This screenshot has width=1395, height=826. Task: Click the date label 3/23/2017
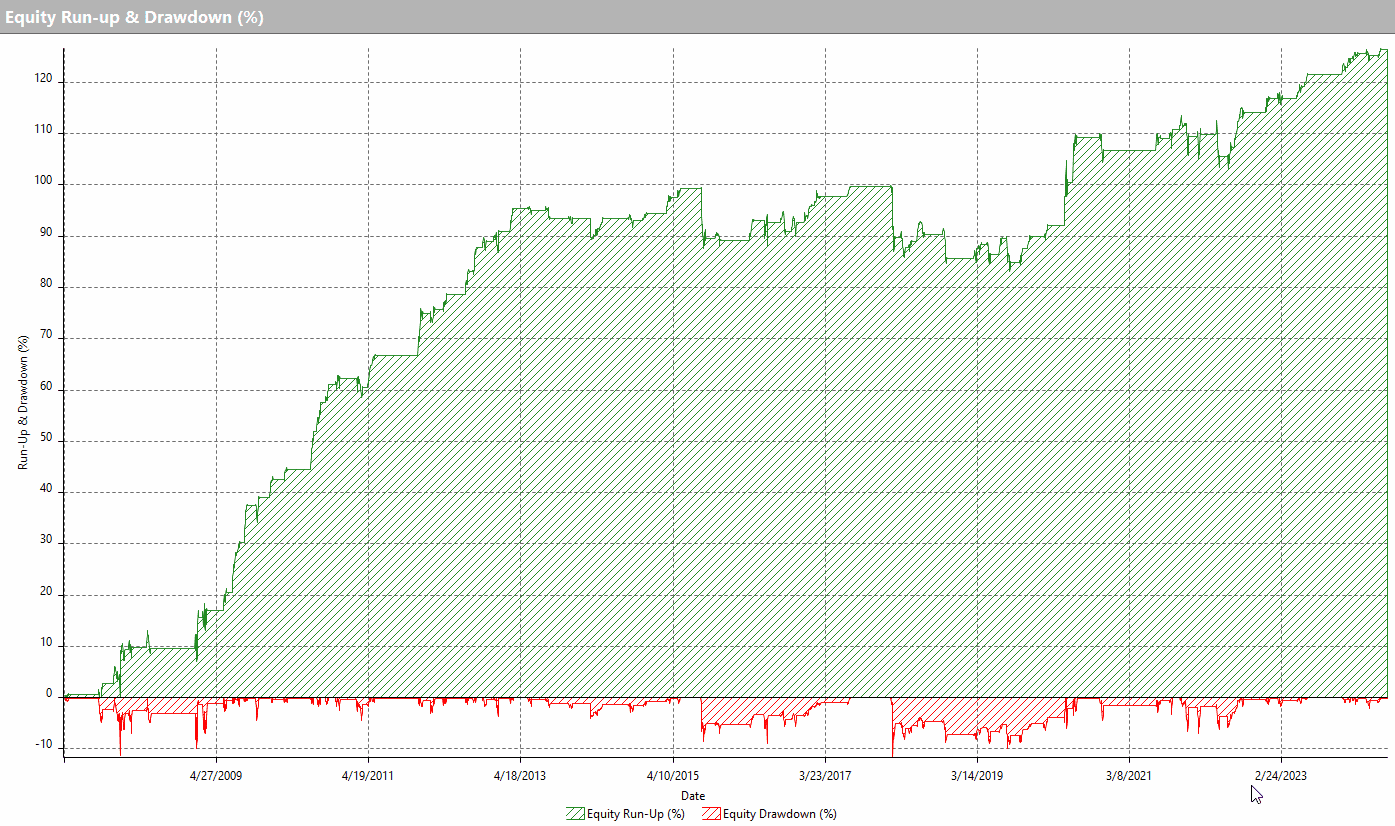pyautogui.click(x=825, y=776)
